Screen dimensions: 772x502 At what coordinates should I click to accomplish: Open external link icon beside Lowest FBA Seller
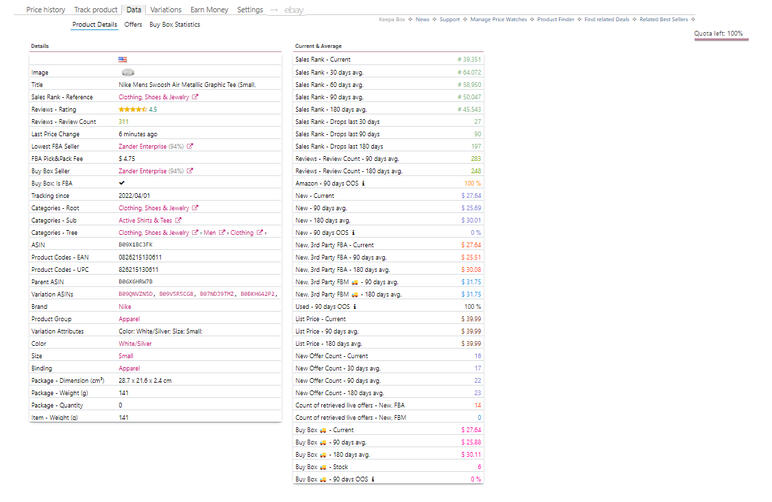pos(190,146)
